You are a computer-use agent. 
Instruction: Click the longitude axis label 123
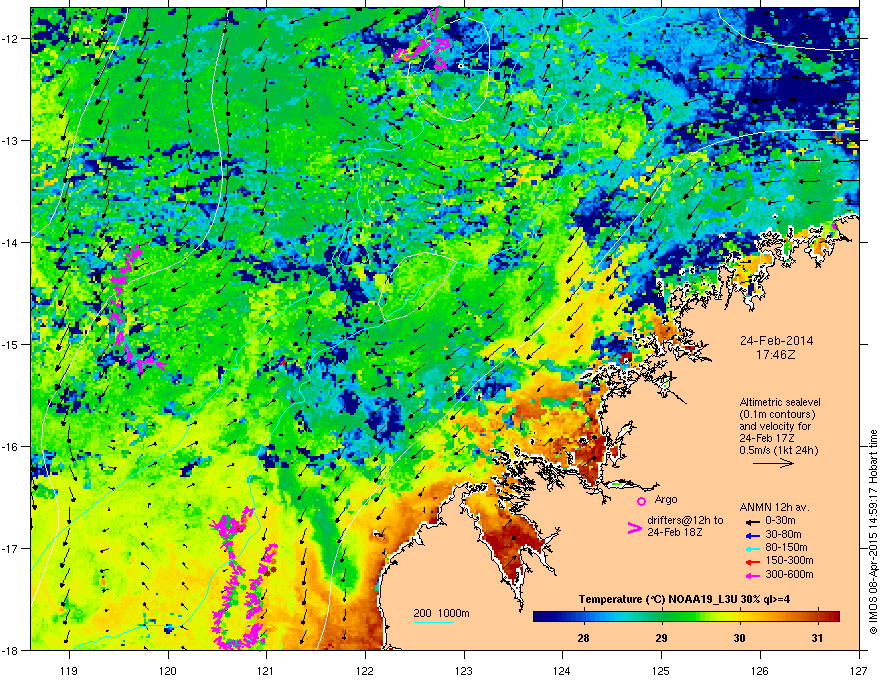(464, 670)
